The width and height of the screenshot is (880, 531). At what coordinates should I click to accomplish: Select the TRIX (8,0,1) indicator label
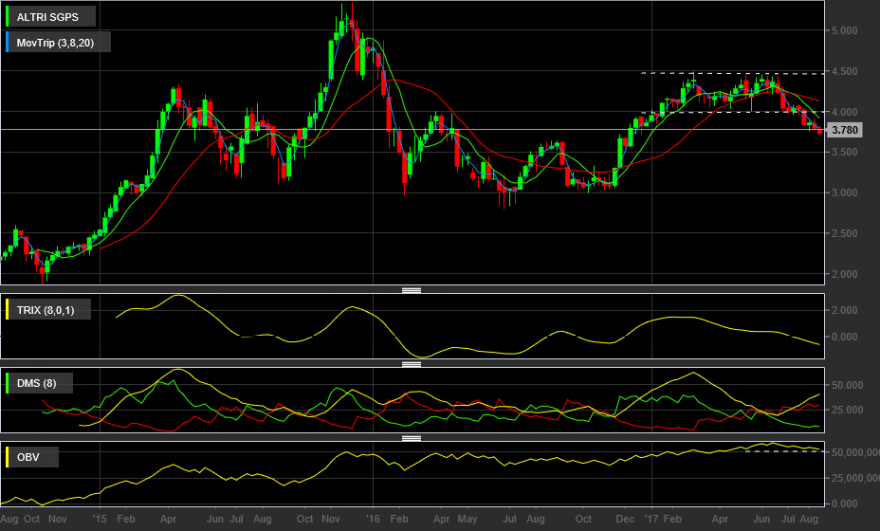[x=45, y=310]
